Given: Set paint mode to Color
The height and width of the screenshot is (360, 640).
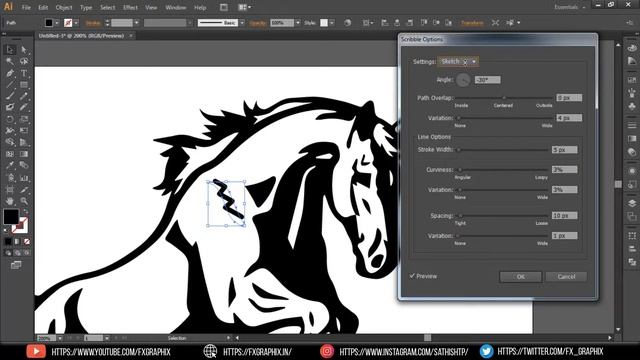Looking at the screenshot, I should pyautogui.click(x=8, y=242).
